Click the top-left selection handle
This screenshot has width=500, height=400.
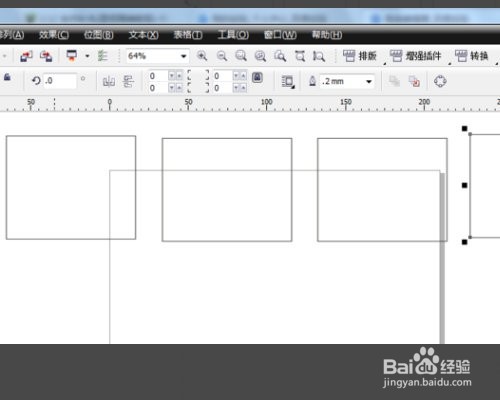click(464, 128)
